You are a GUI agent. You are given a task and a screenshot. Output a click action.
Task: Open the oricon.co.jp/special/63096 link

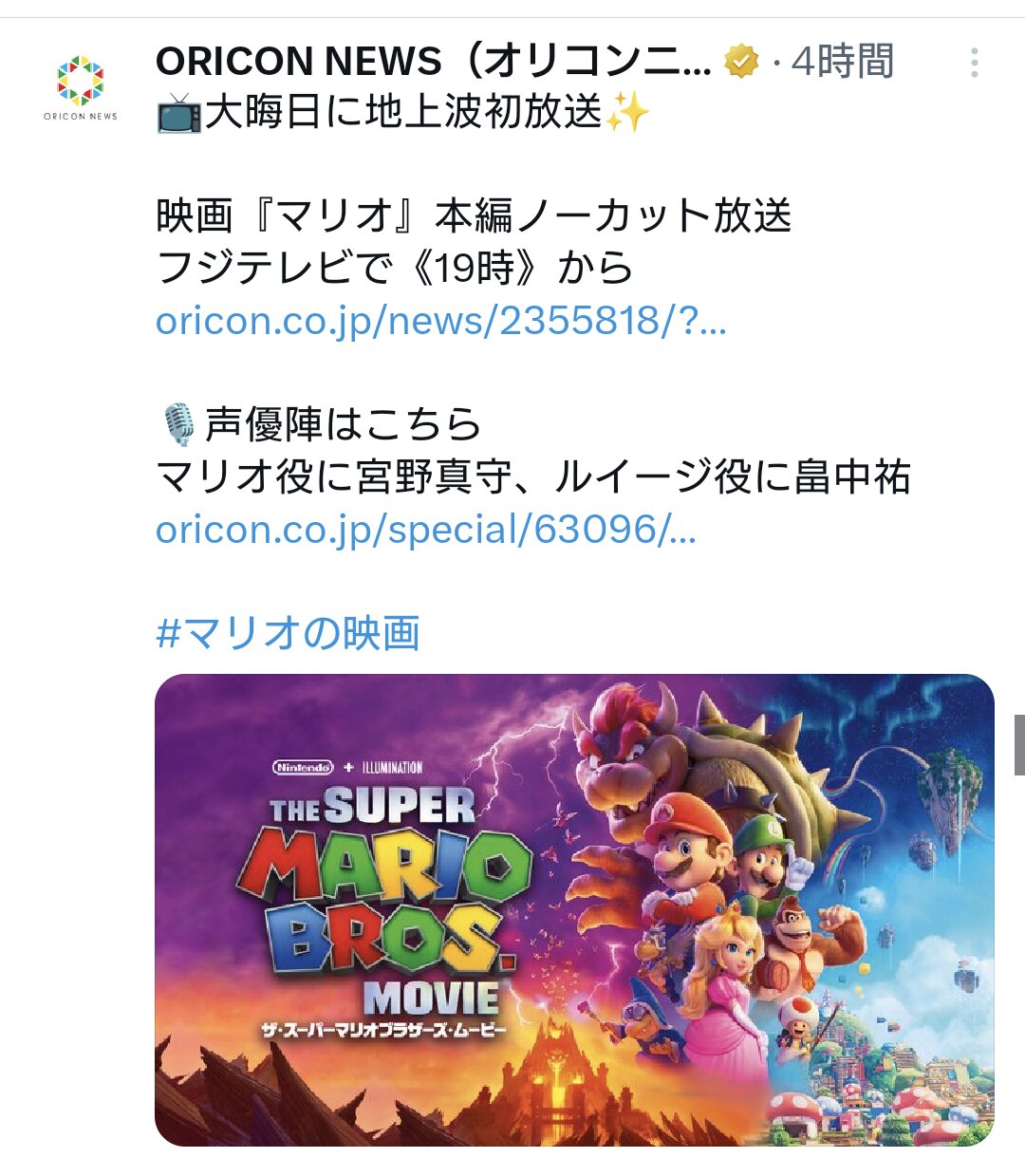(x=426, y=530)
